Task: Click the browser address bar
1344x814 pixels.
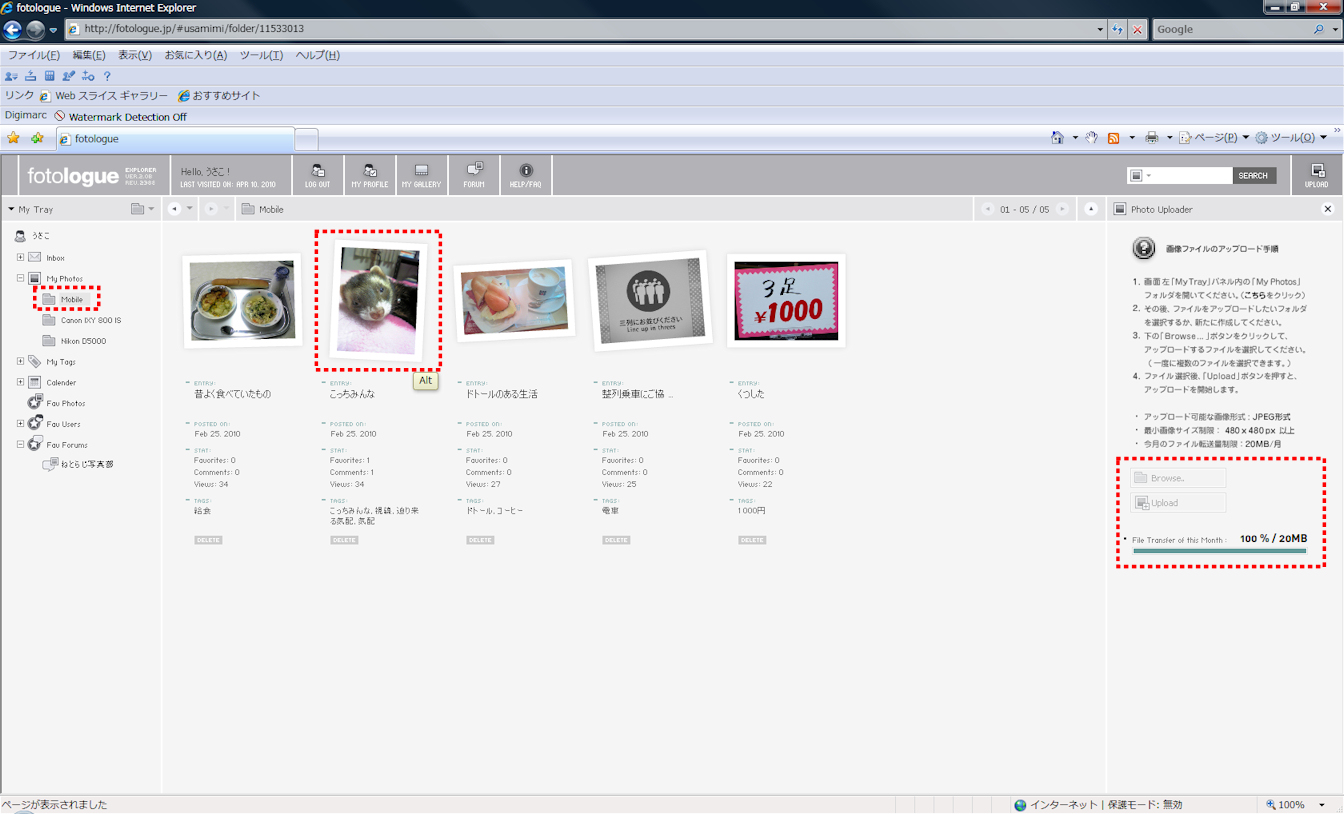Action: coord(585,29)
